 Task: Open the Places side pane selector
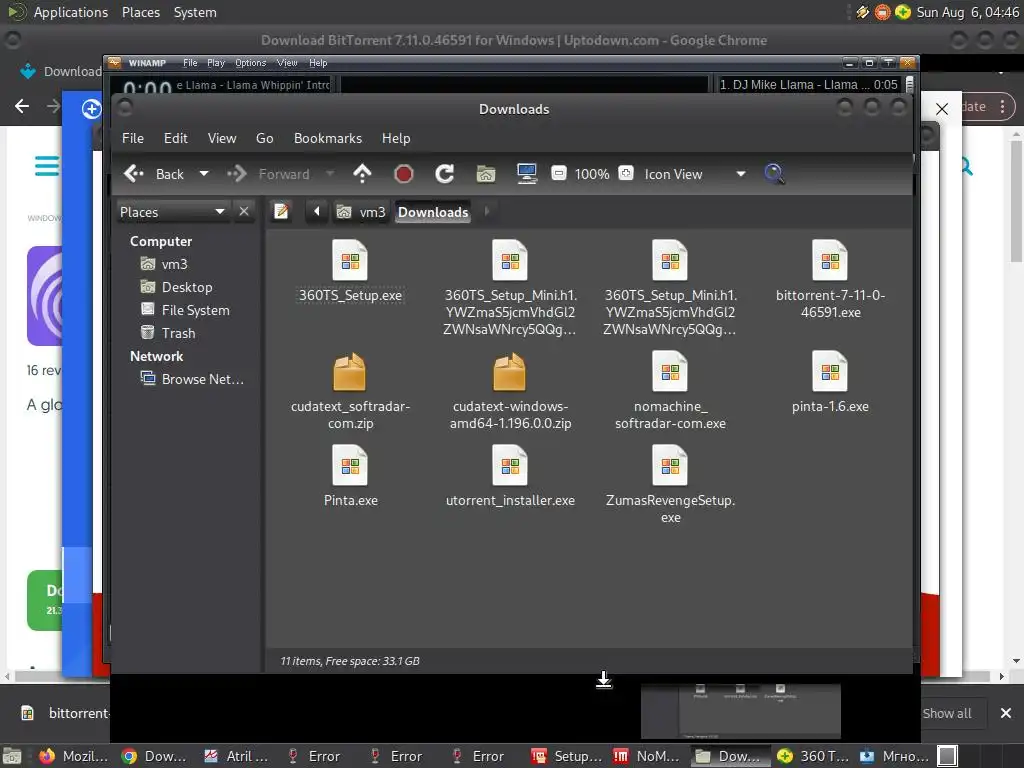(172, 212)
